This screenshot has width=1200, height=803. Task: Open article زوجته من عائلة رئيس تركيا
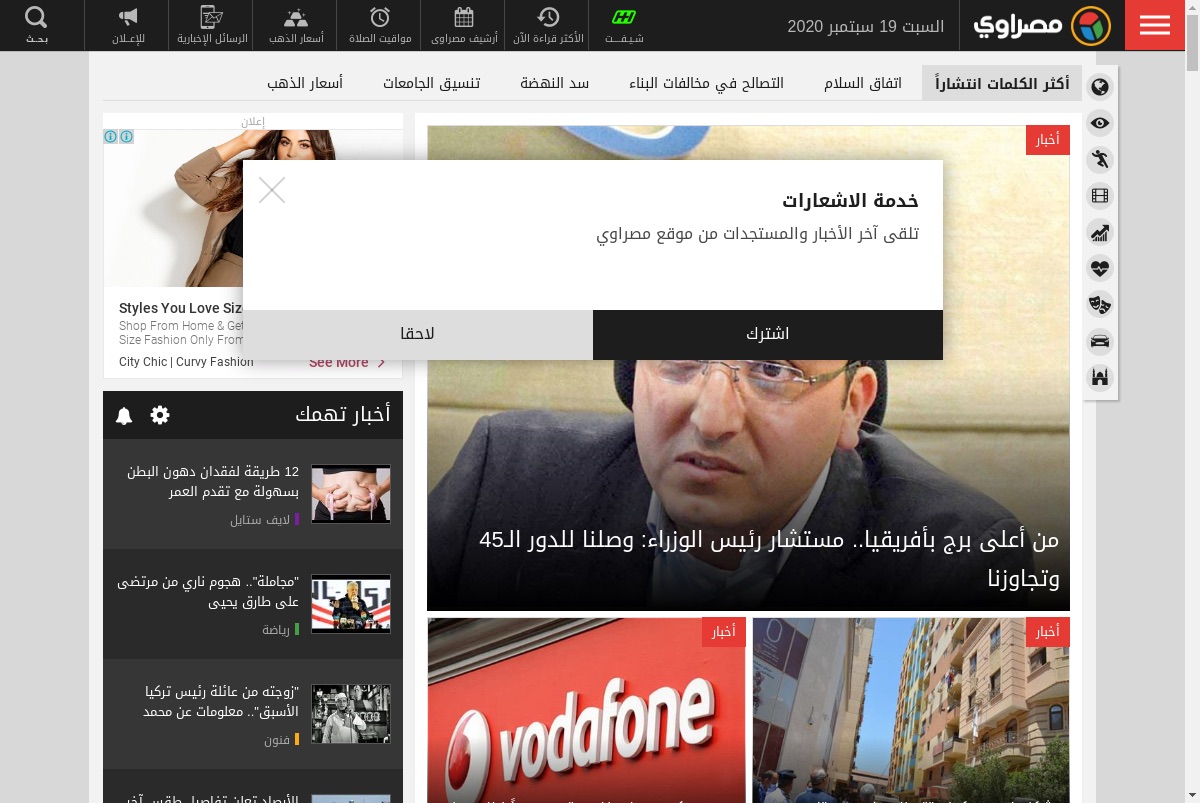click(221, 702)
